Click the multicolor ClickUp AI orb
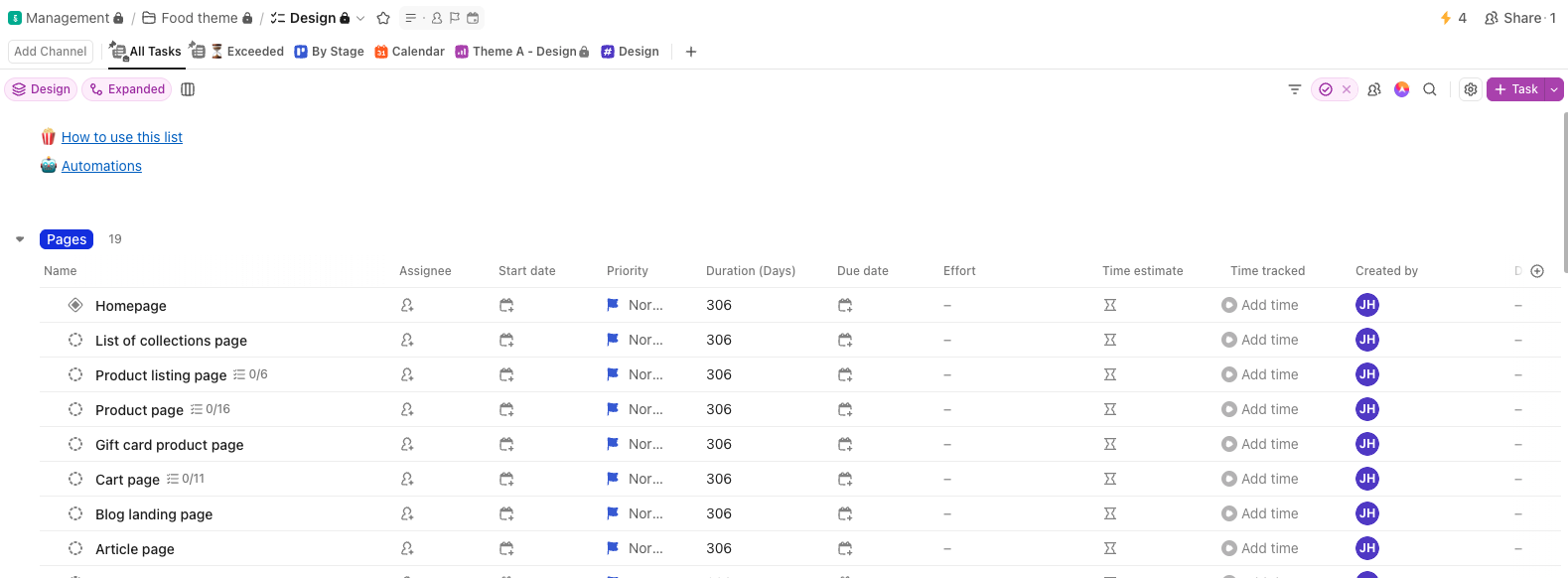This screenshot has width=1568, height=578. tap(1402, 89)
